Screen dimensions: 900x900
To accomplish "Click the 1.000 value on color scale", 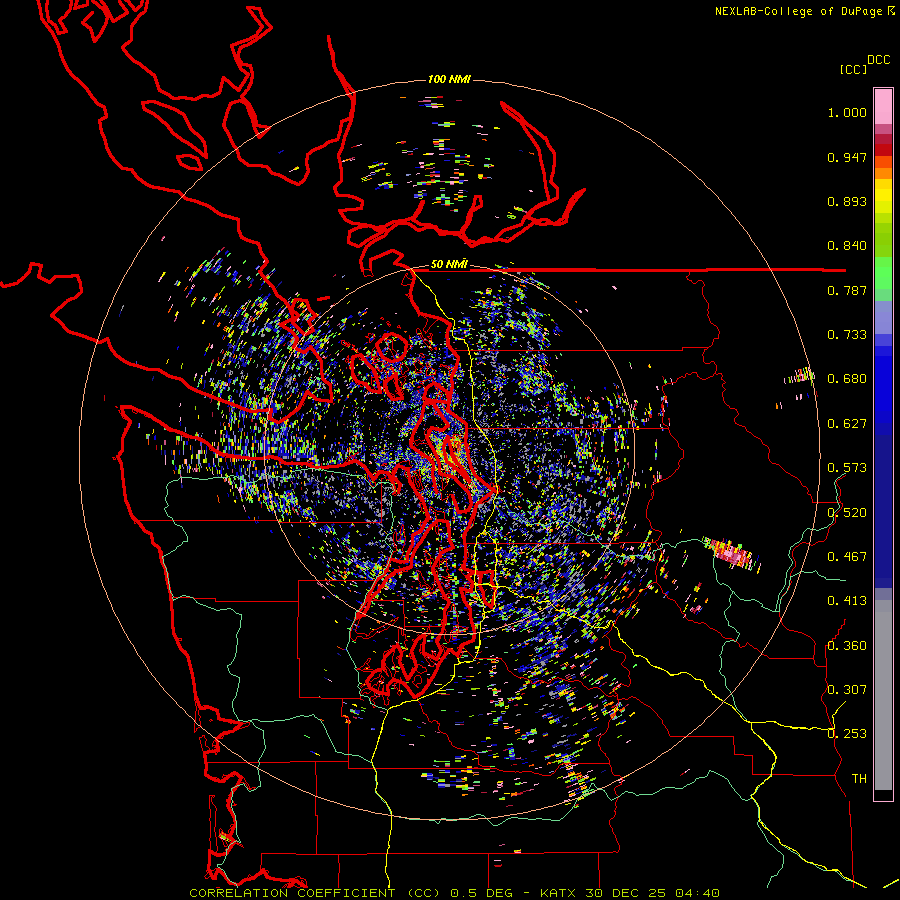I will 847,112.
